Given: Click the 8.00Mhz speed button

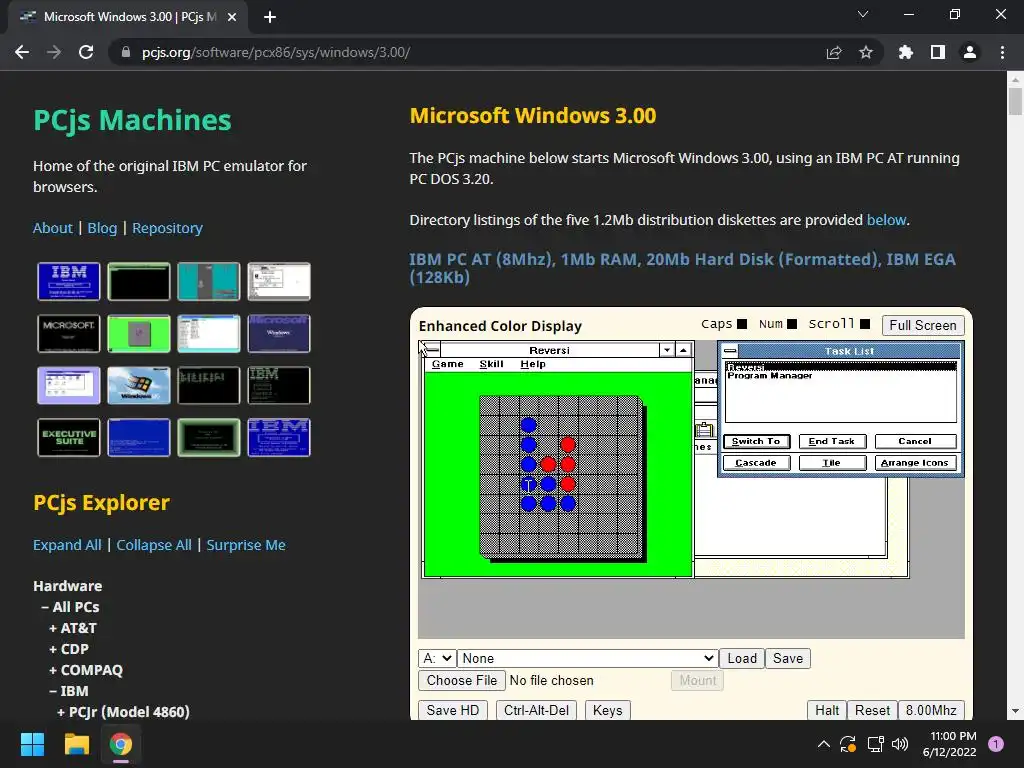Looking at the screenshot, I should (931, 711).
